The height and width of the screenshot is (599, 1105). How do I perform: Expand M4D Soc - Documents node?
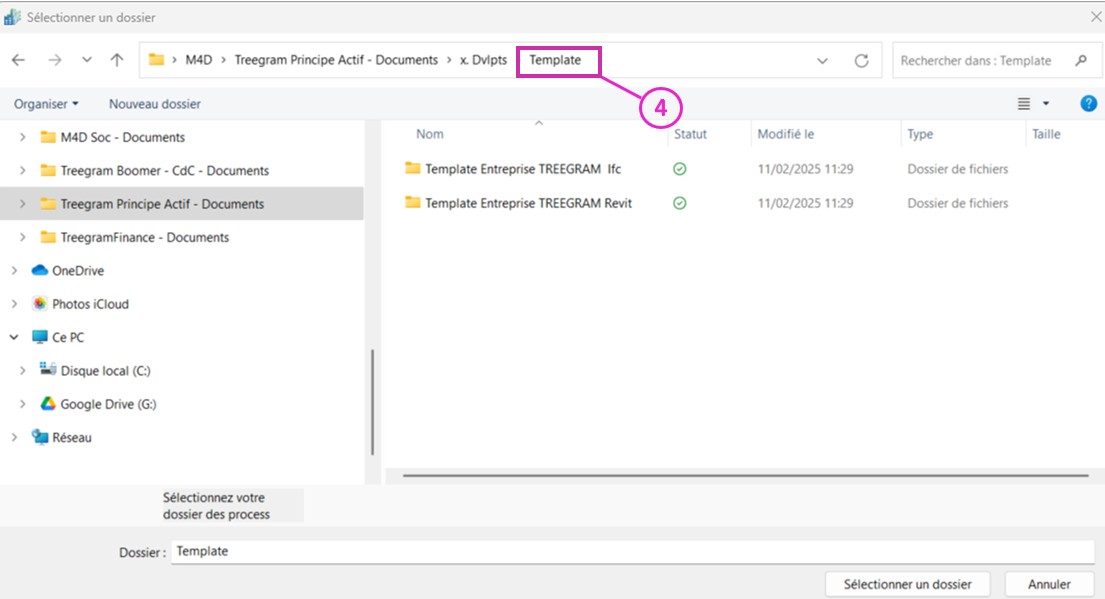pos(23,138)
